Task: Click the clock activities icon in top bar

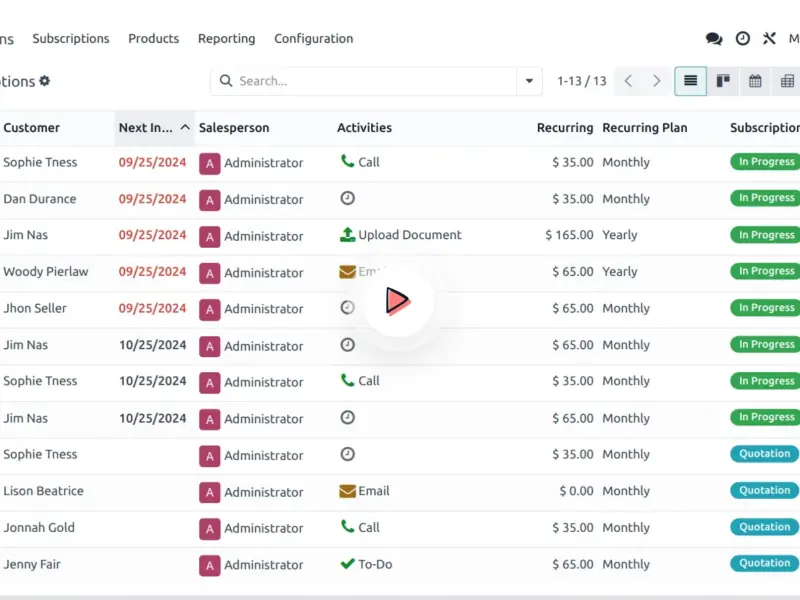Action: pos(742,39)
